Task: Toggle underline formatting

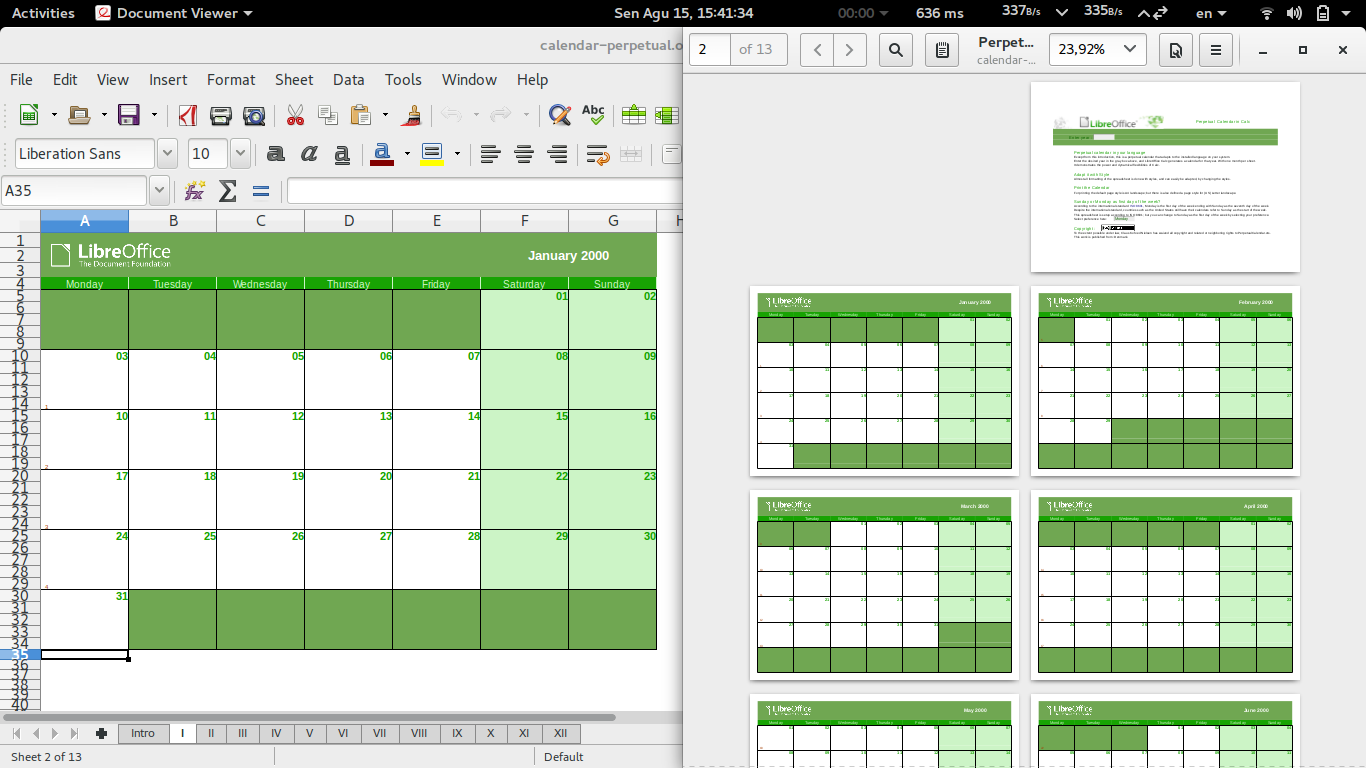Action: [342, 153]
